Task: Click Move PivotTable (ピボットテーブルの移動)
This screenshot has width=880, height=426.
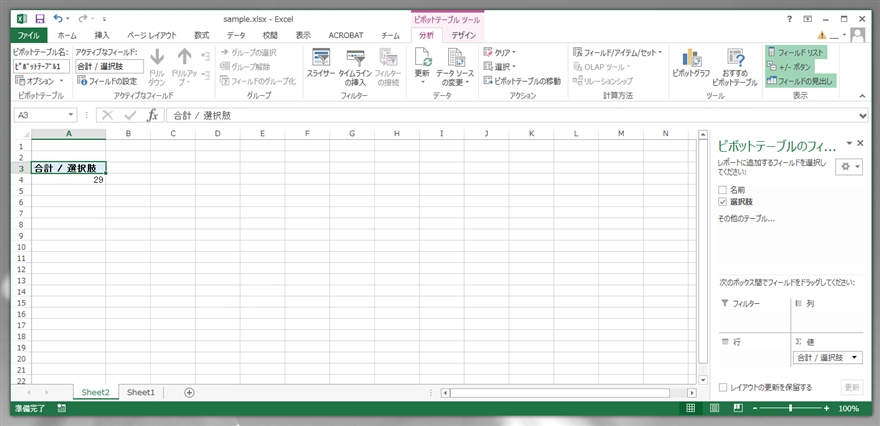Action: pyautogui.click(x=522, y=81)
